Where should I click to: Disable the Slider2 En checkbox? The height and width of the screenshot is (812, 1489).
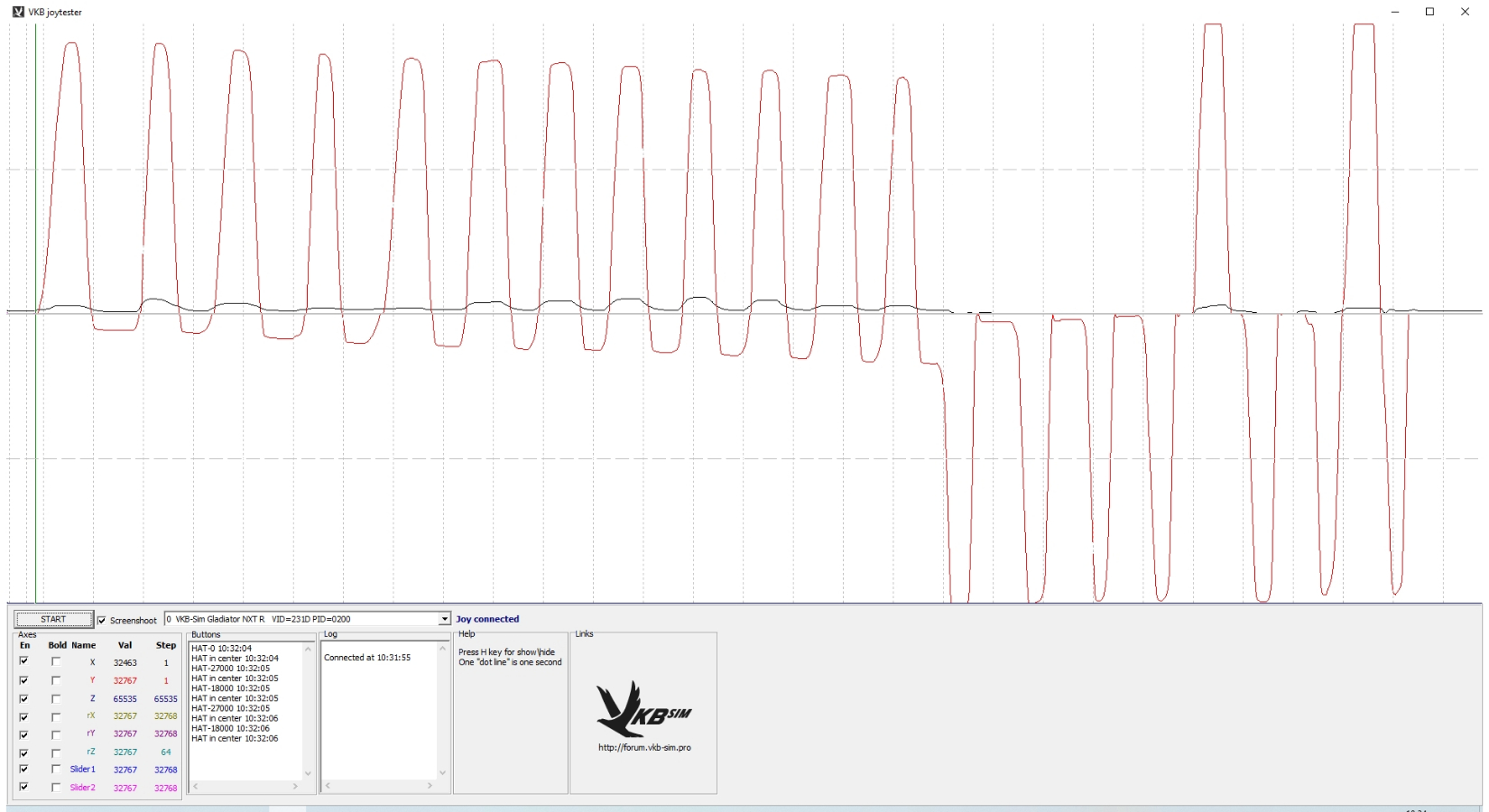click(23, 787)
